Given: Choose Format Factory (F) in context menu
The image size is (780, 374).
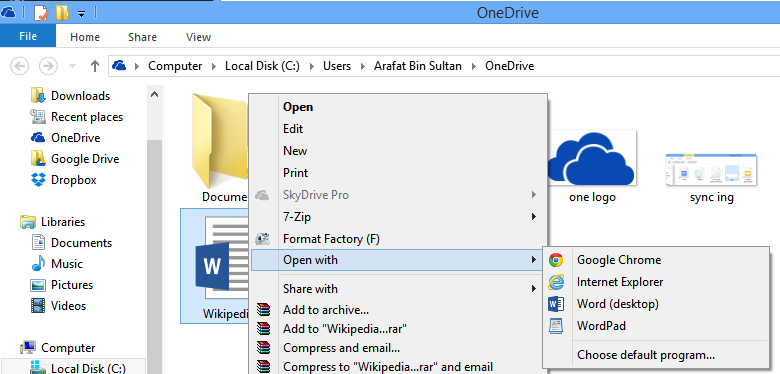Looking at the screenshot, I should click(398, 239).
